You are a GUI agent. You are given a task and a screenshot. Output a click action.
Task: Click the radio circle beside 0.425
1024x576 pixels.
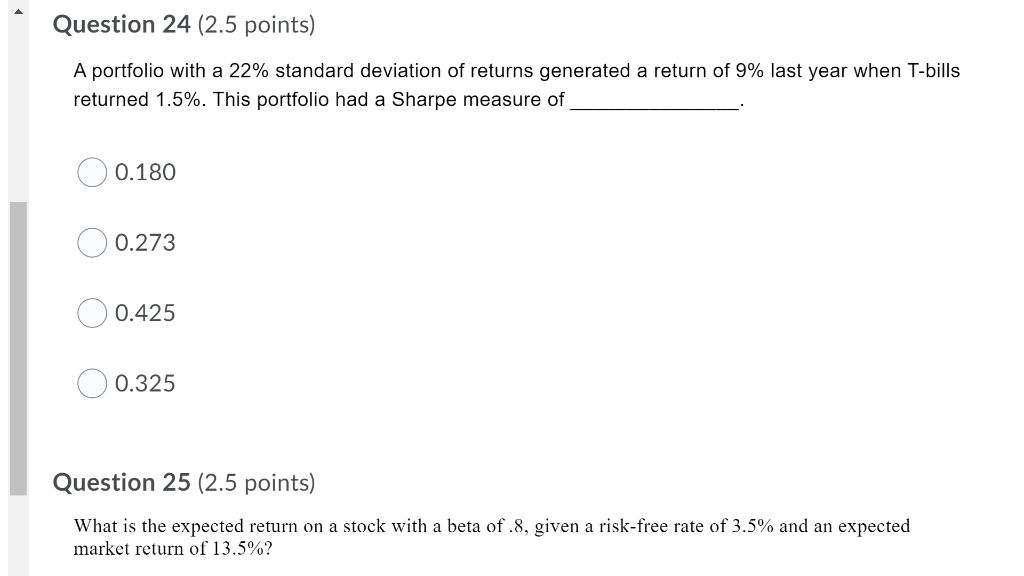[92, 312]
